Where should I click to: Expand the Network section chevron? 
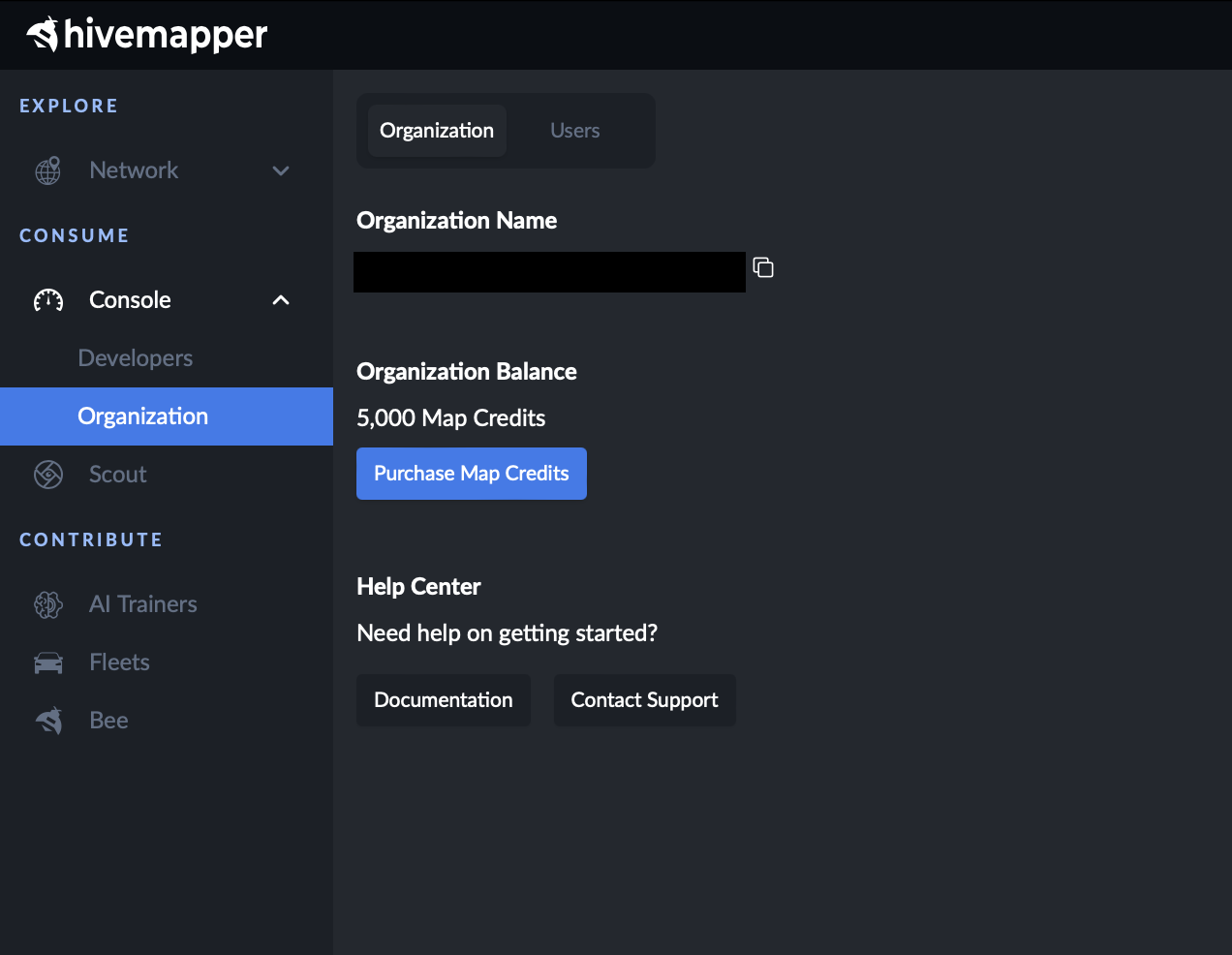click(281, 171)
